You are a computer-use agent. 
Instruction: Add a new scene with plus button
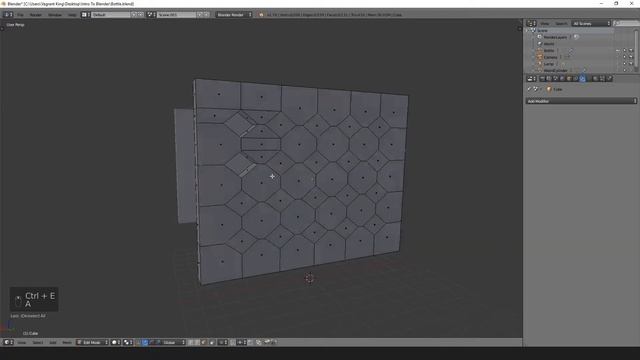click(200, 15)
